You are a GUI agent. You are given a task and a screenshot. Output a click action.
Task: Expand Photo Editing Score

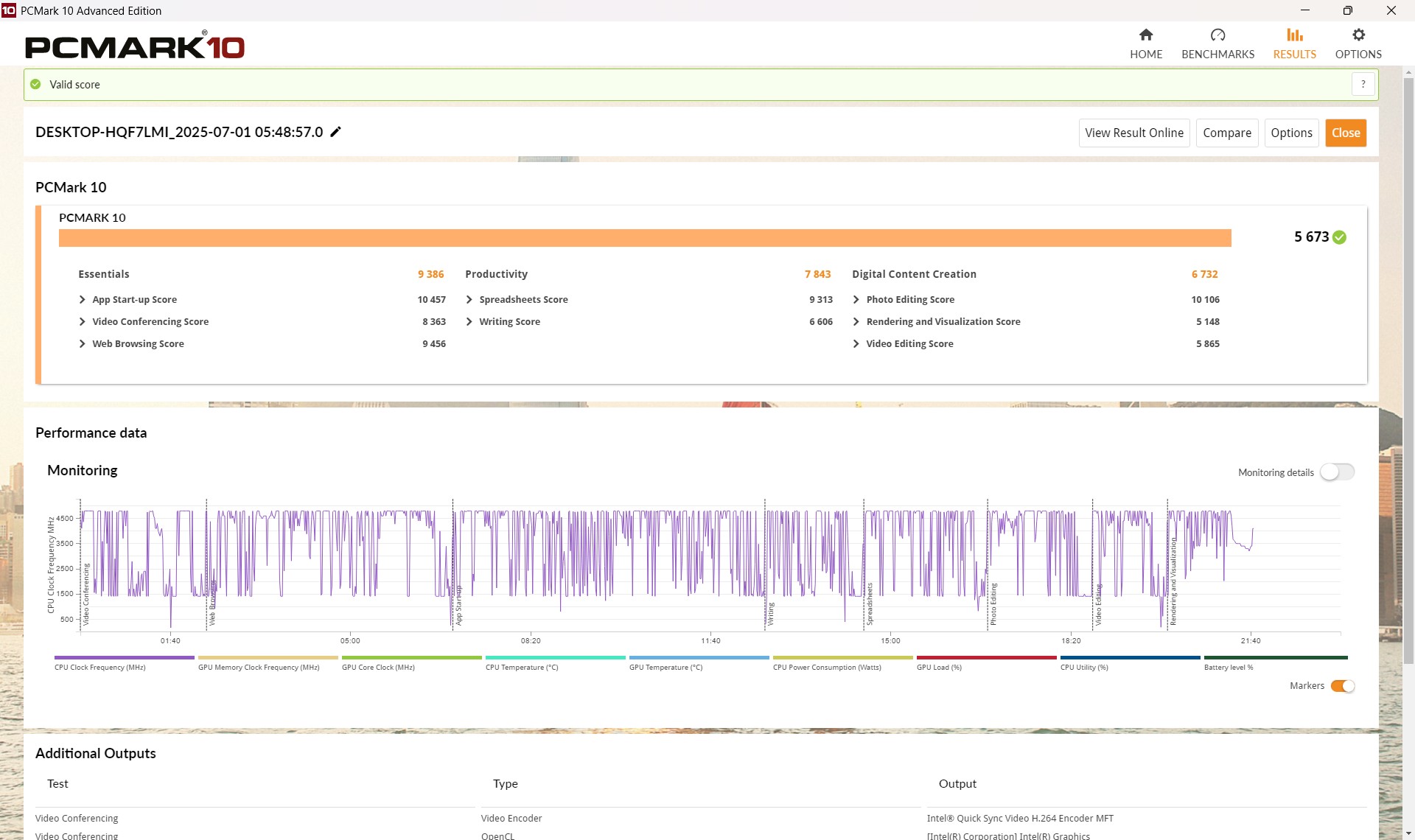point(856,300)
